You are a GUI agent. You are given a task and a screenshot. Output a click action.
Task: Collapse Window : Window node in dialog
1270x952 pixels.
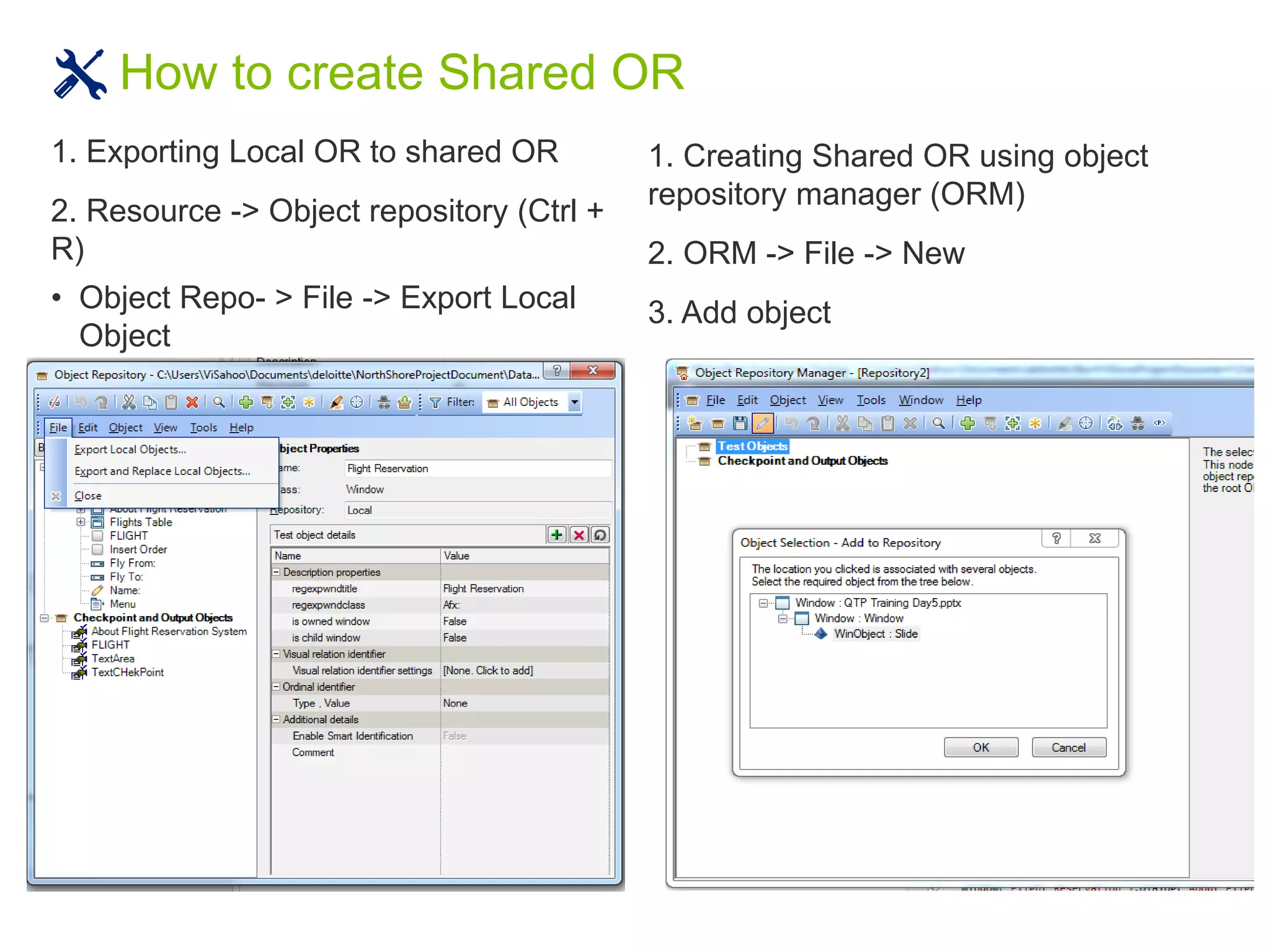tap(783, 619)
